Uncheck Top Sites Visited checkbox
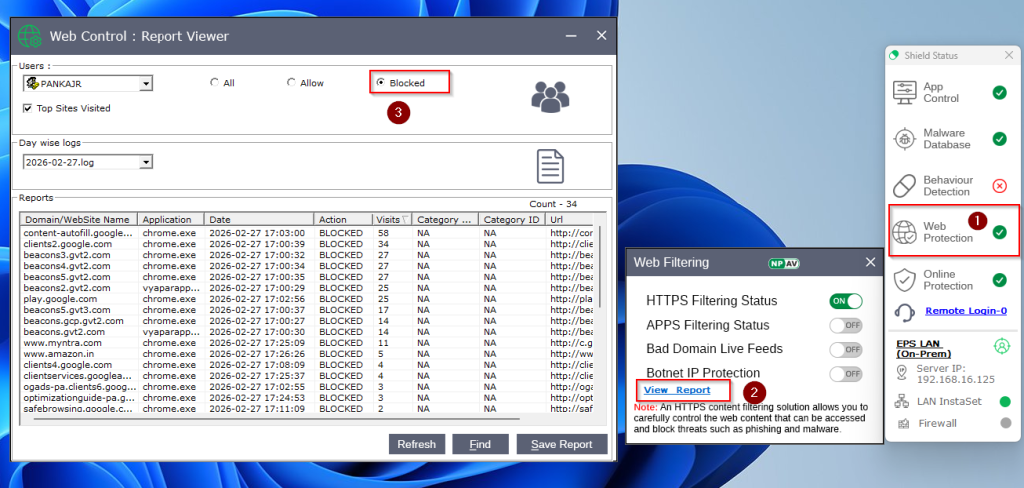The width and height of the screenshot is (1024, 488). click(x=28, y=108)
